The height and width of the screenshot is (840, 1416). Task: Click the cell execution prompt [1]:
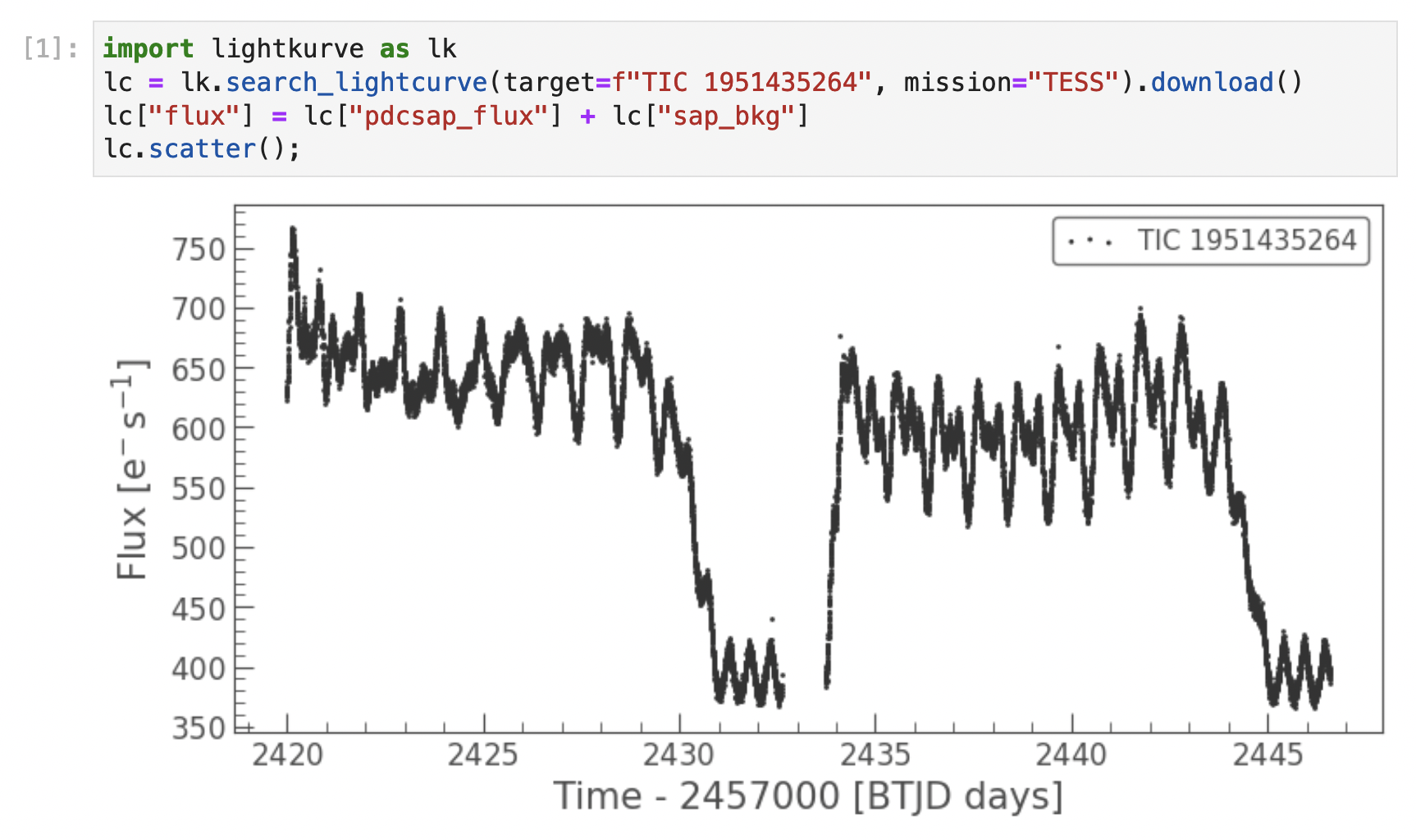51,49
